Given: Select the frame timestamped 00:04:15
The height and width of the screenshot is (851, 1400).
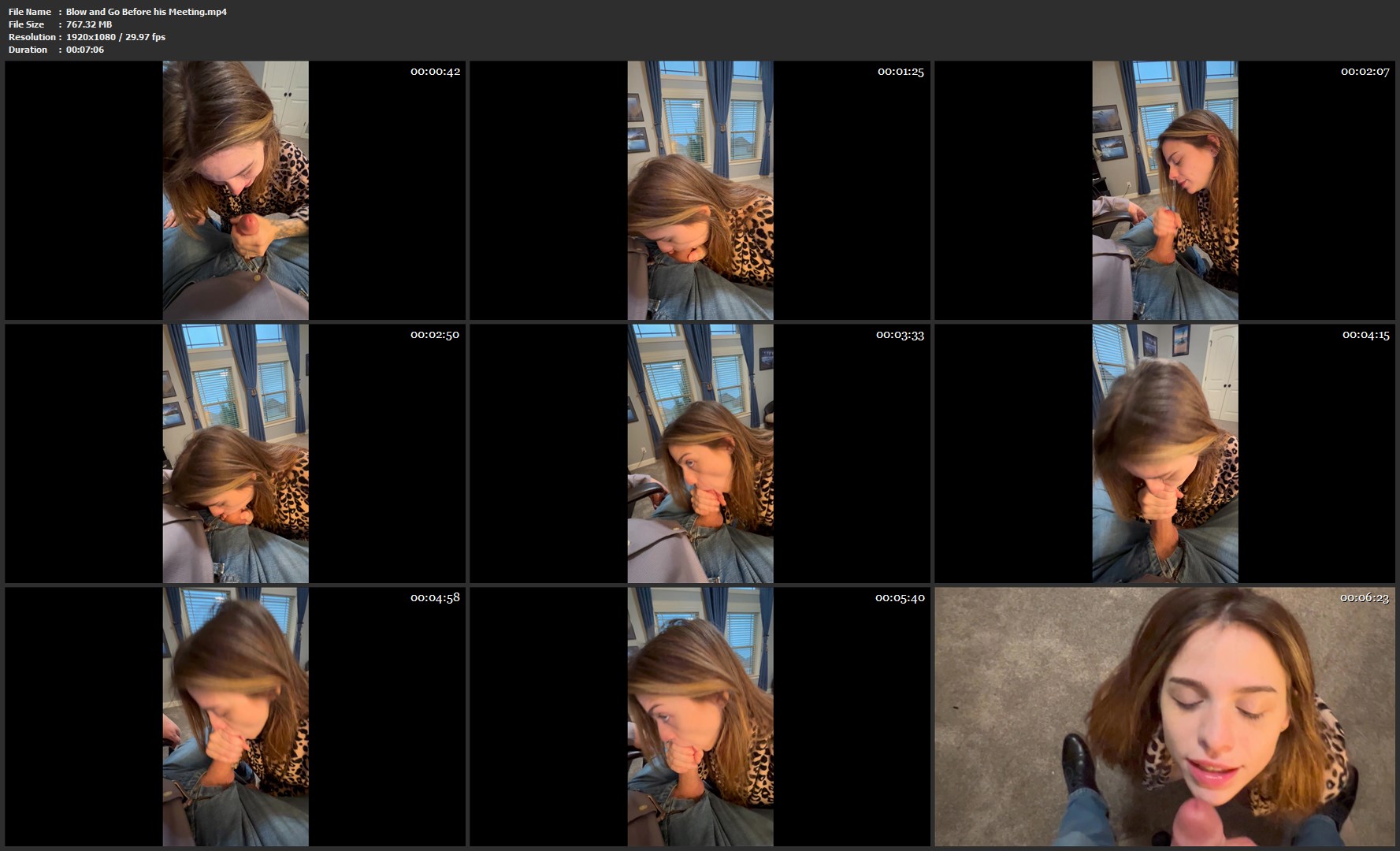Looking at the screenshot, I should (x=1164, y=453).
